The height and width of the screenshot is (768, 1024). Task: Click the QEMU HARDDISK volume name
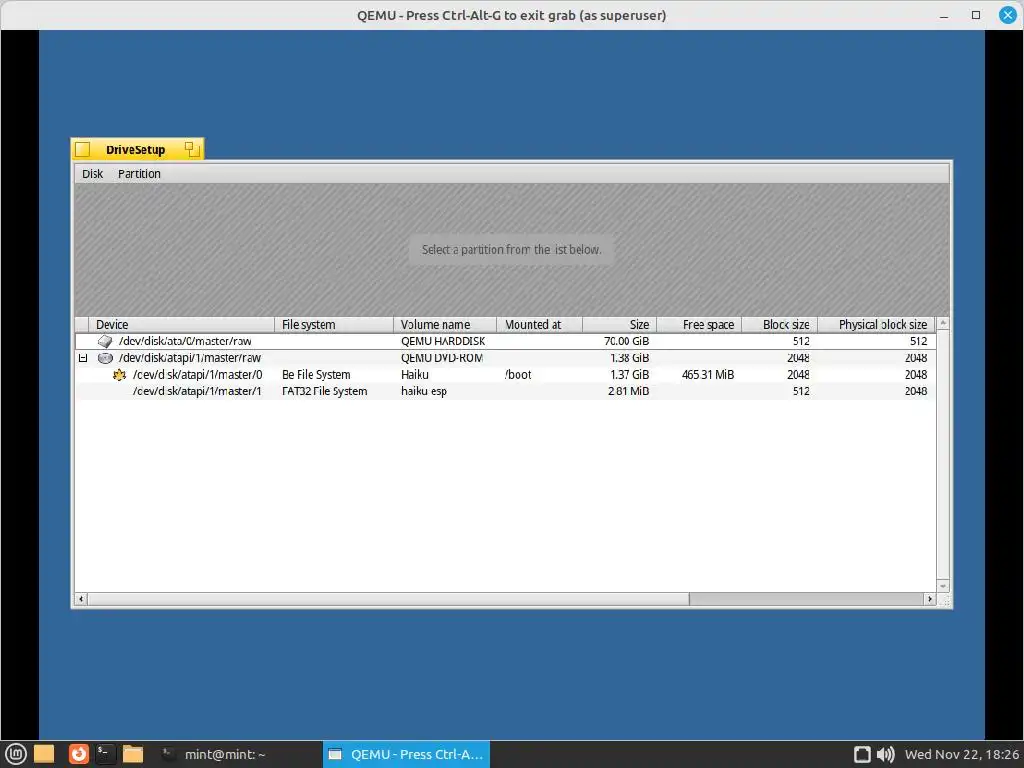tap(443, 341)
